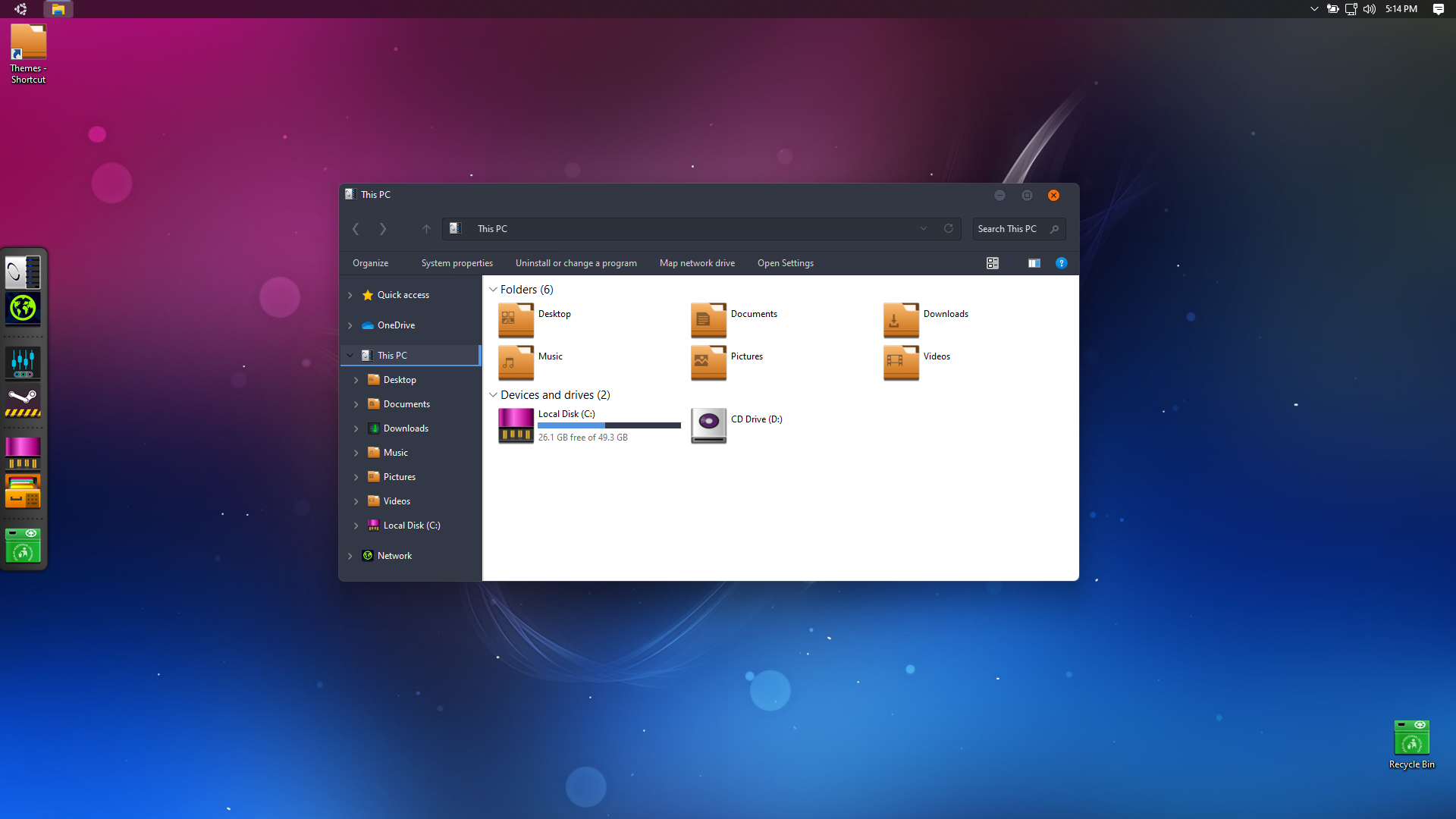Click the refresh icon in address bar
The width and height of the screenshot is (1456, 819).
pos(948,228)
